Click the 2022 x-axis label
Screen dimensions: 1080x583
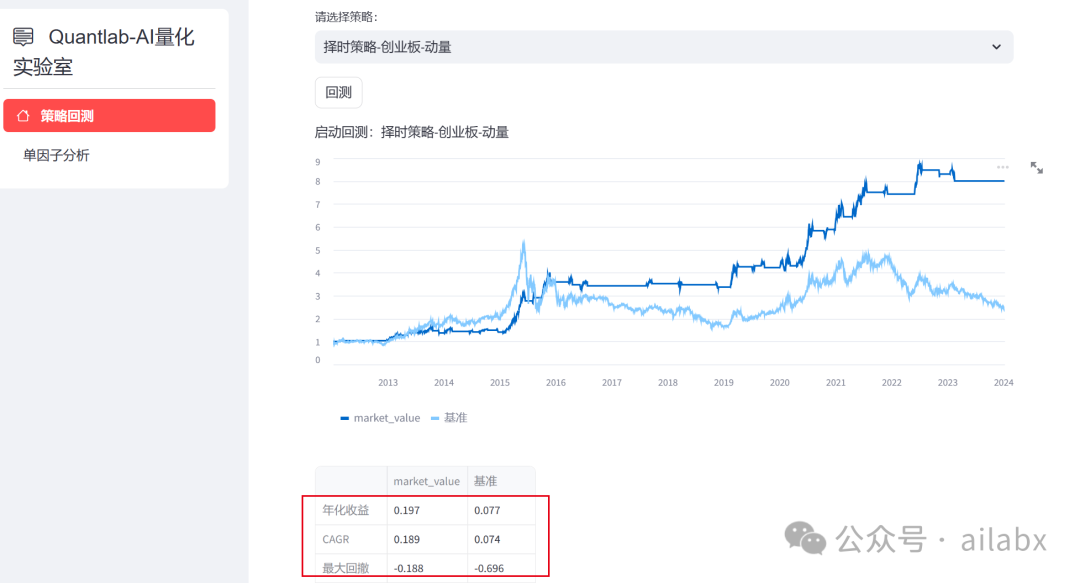[891, 382]
